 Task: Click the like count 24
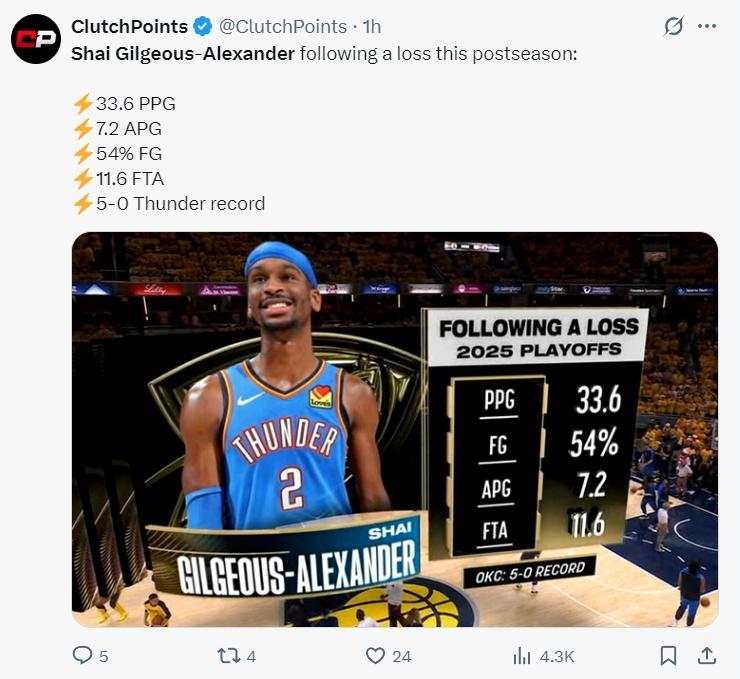[x=401, y=657]
